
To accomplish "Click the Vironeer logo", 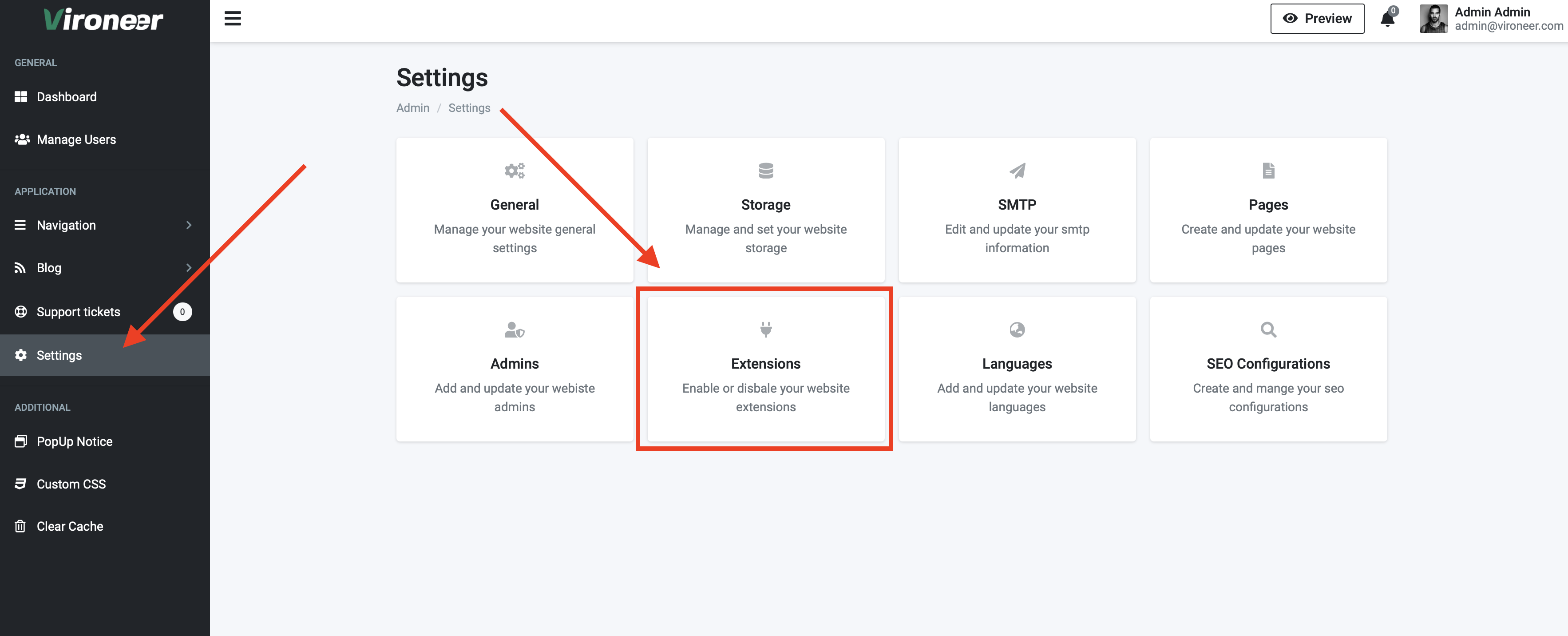I will tap(103, 20).
